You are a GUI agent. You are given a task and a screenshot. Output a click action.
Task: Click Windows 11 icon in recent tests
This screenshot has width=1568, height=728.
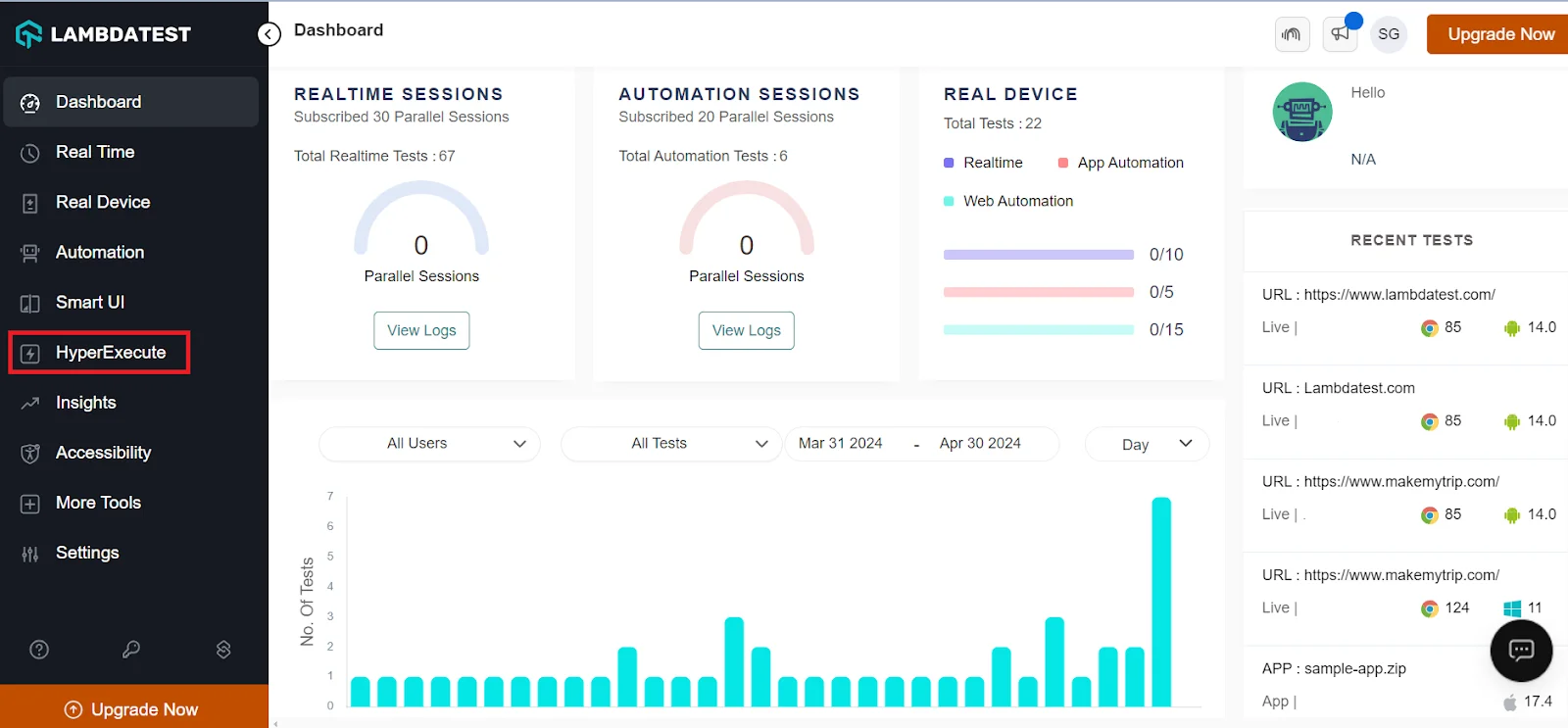(1512, 608)
